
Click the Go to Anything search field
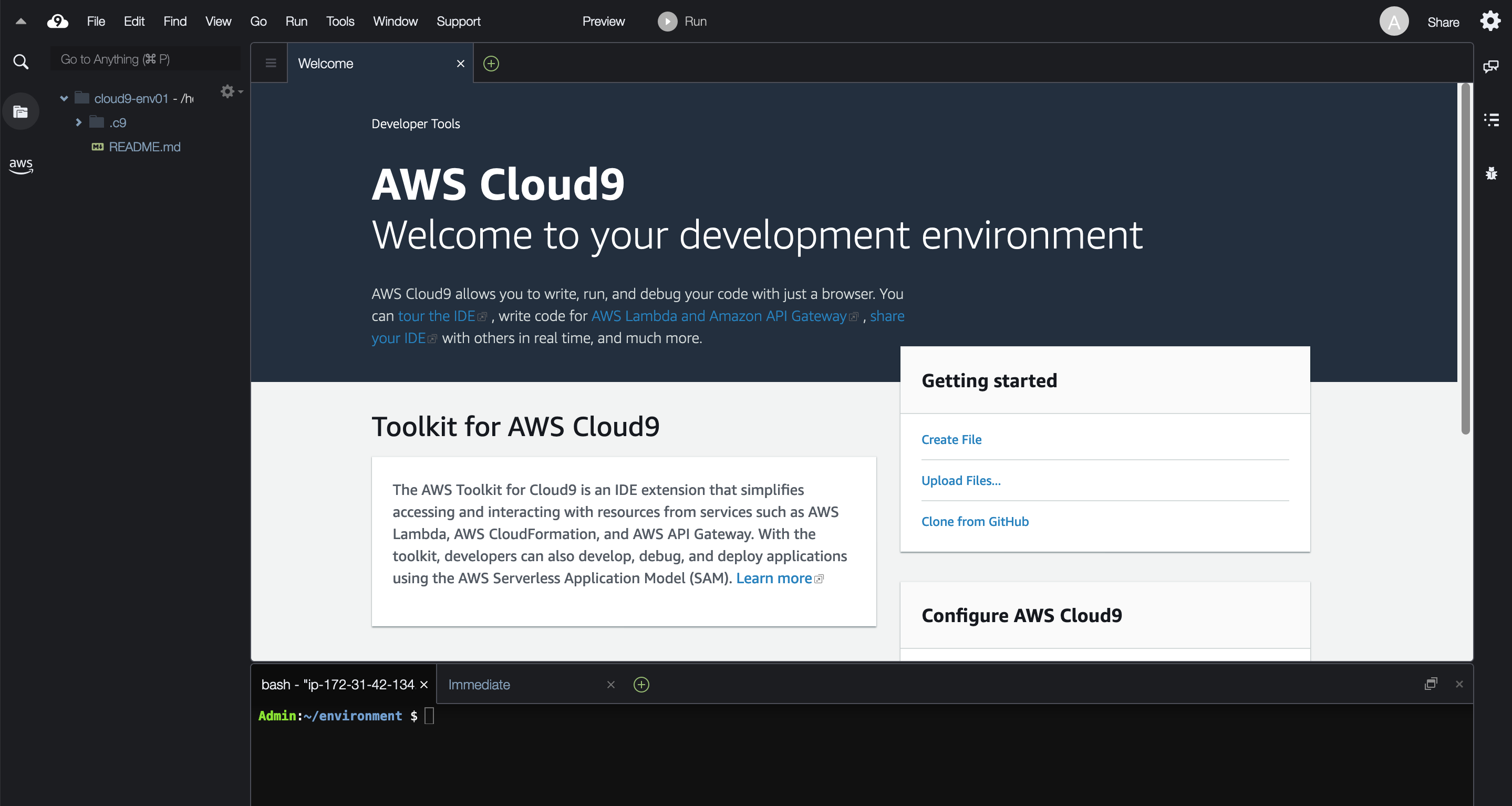click(x=145, y=59)
